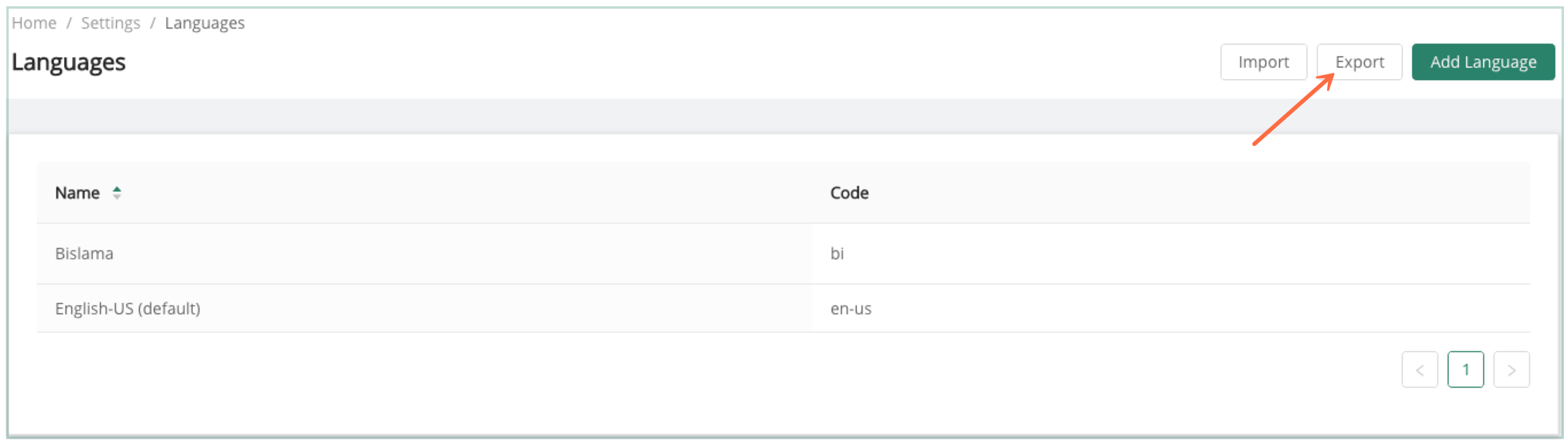Navigate to Home breadcrumb
This screenshot has height=444, width=1568.
click(34, 23)
